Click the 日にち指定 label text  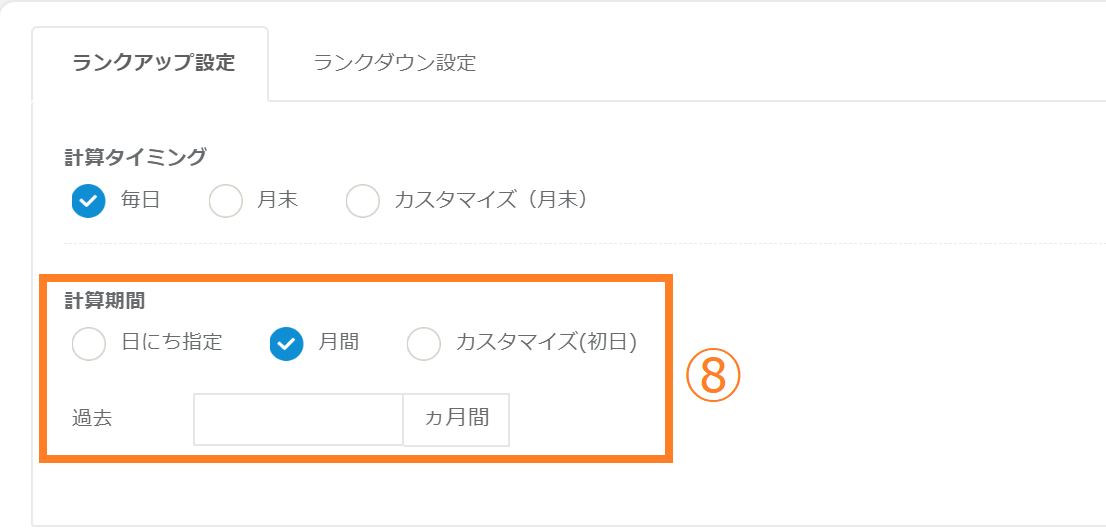(x=171, y=342)
